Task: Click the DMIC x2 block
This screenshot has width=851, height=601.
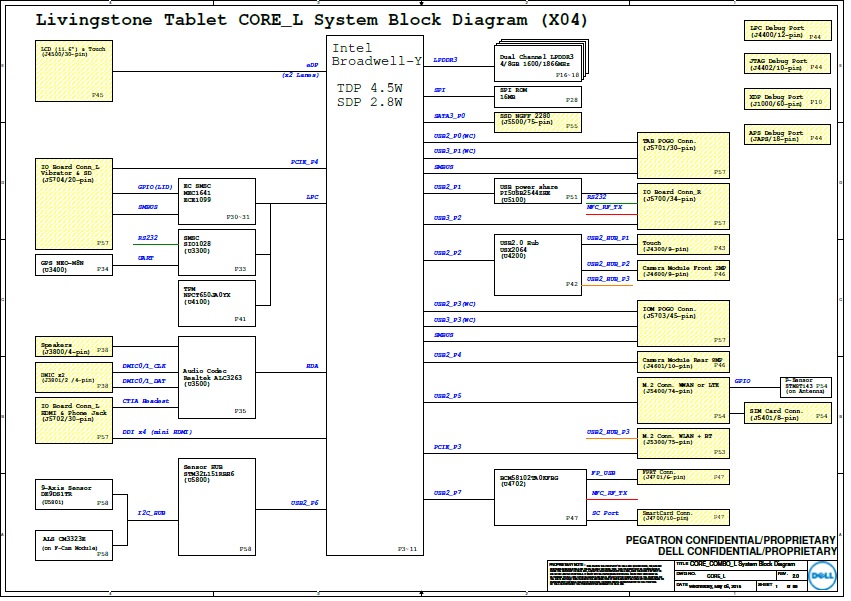Action: point(74,377)
